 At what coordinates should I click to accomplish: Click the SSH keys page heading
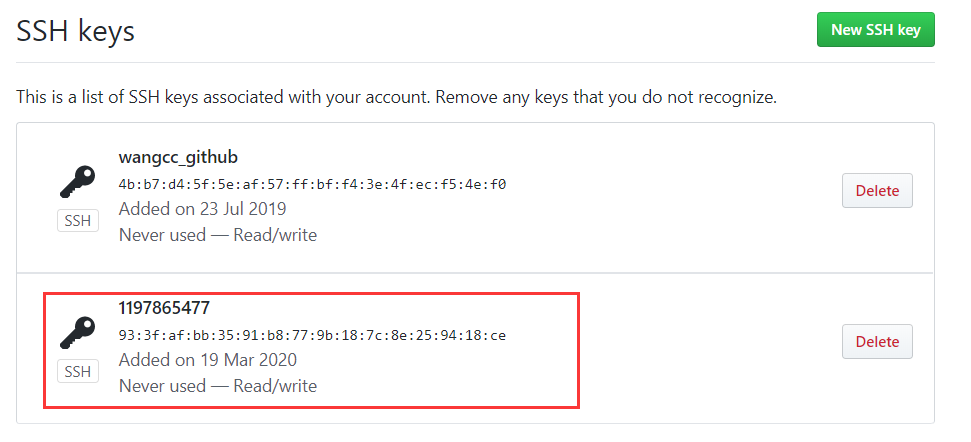(x=76, y=30)
